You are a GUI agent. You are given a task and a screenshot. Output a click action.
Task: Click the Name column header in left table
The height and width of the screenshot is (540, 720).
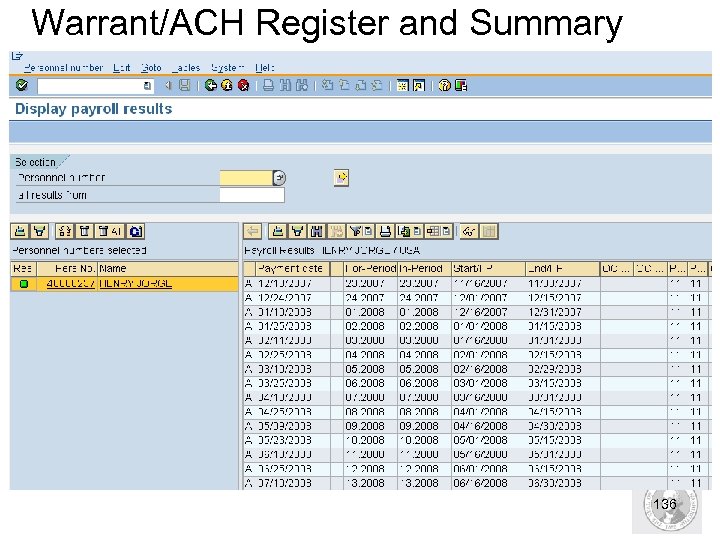point(168,269)
